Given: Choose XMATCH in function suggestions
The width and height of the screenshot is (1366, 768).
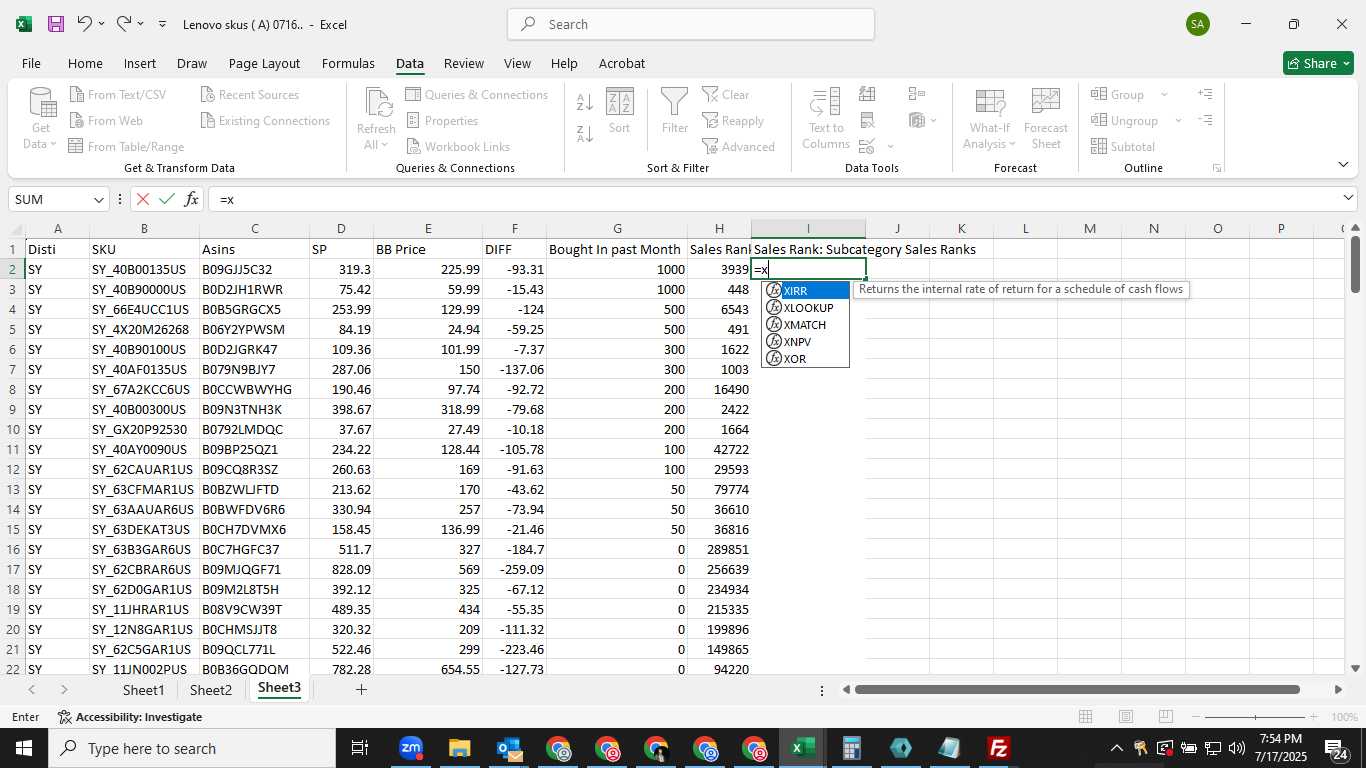Looking at the screenshot, I should (806, 325).
